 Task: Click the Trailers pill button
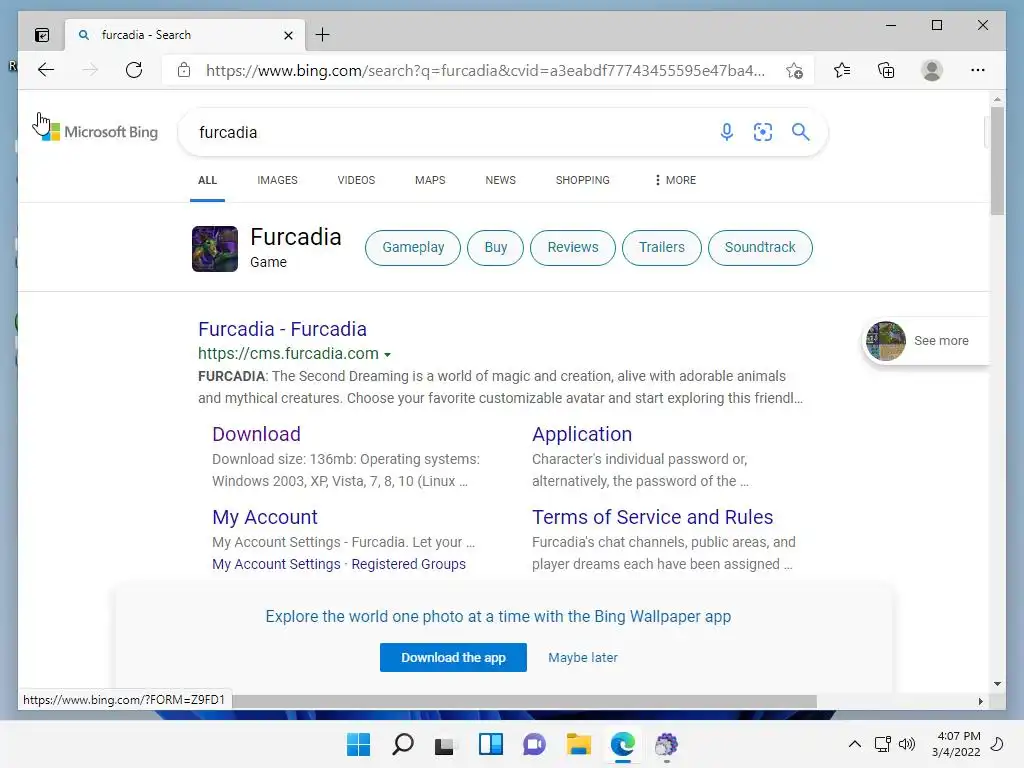[662, 248]
